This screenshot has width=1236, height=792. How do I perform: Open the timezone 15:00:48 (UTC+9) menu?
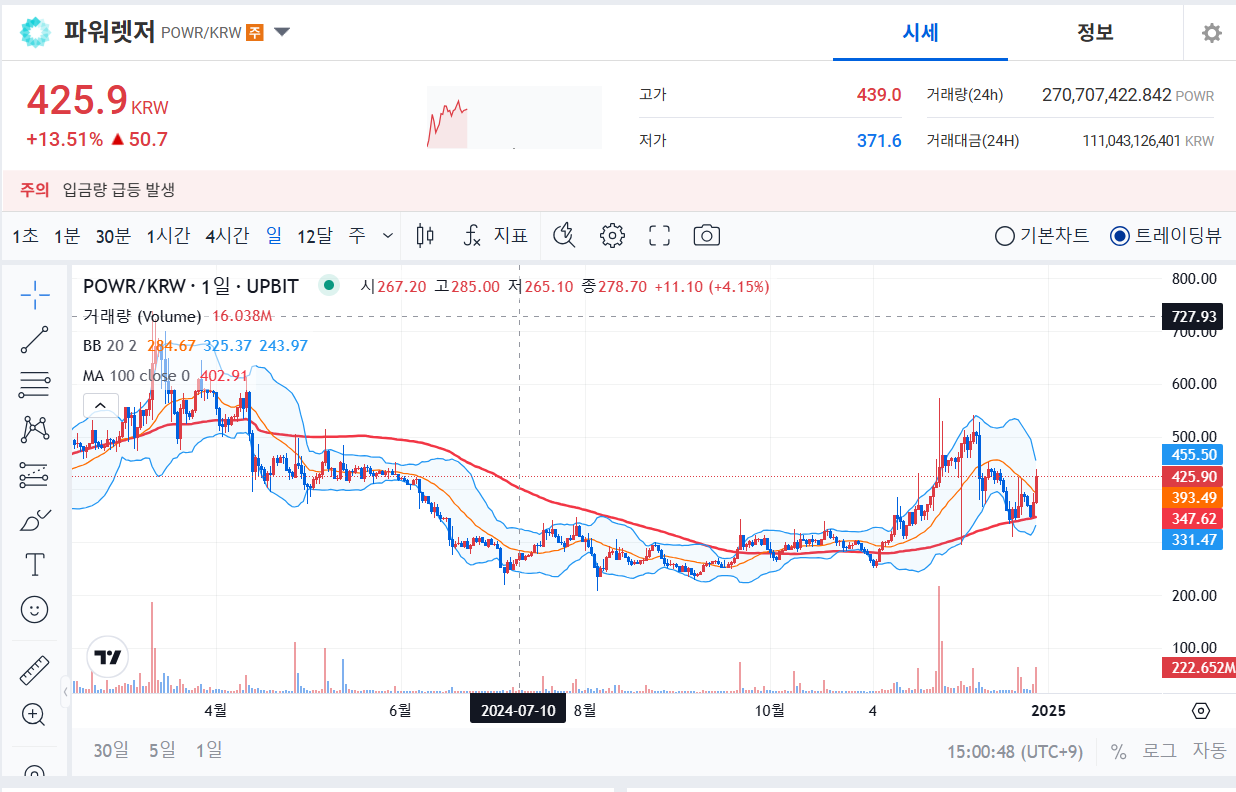[x=1015, y=751]
